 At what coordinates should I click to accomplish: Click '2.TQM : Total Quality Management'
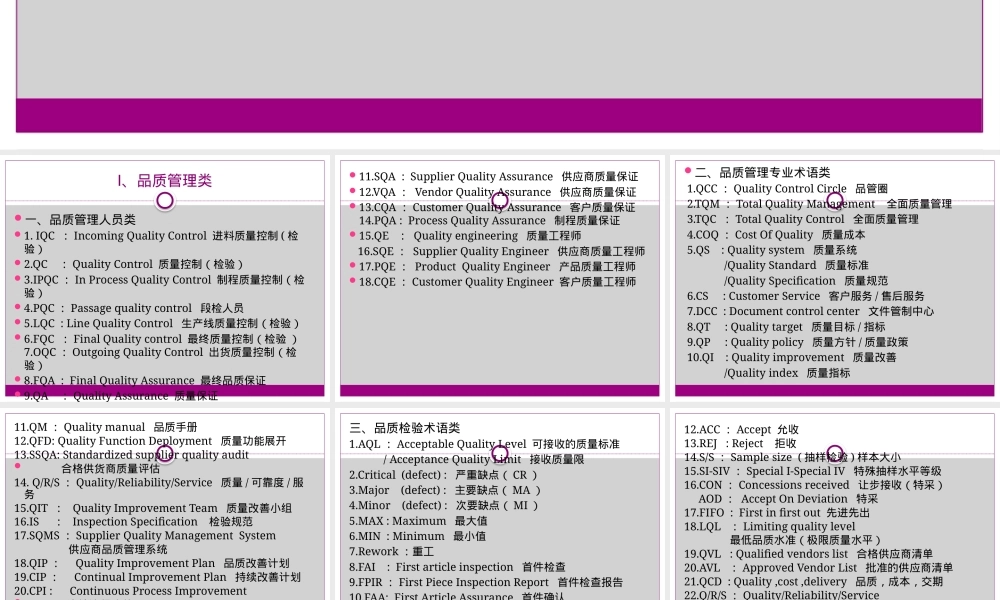tap(781, 204)
